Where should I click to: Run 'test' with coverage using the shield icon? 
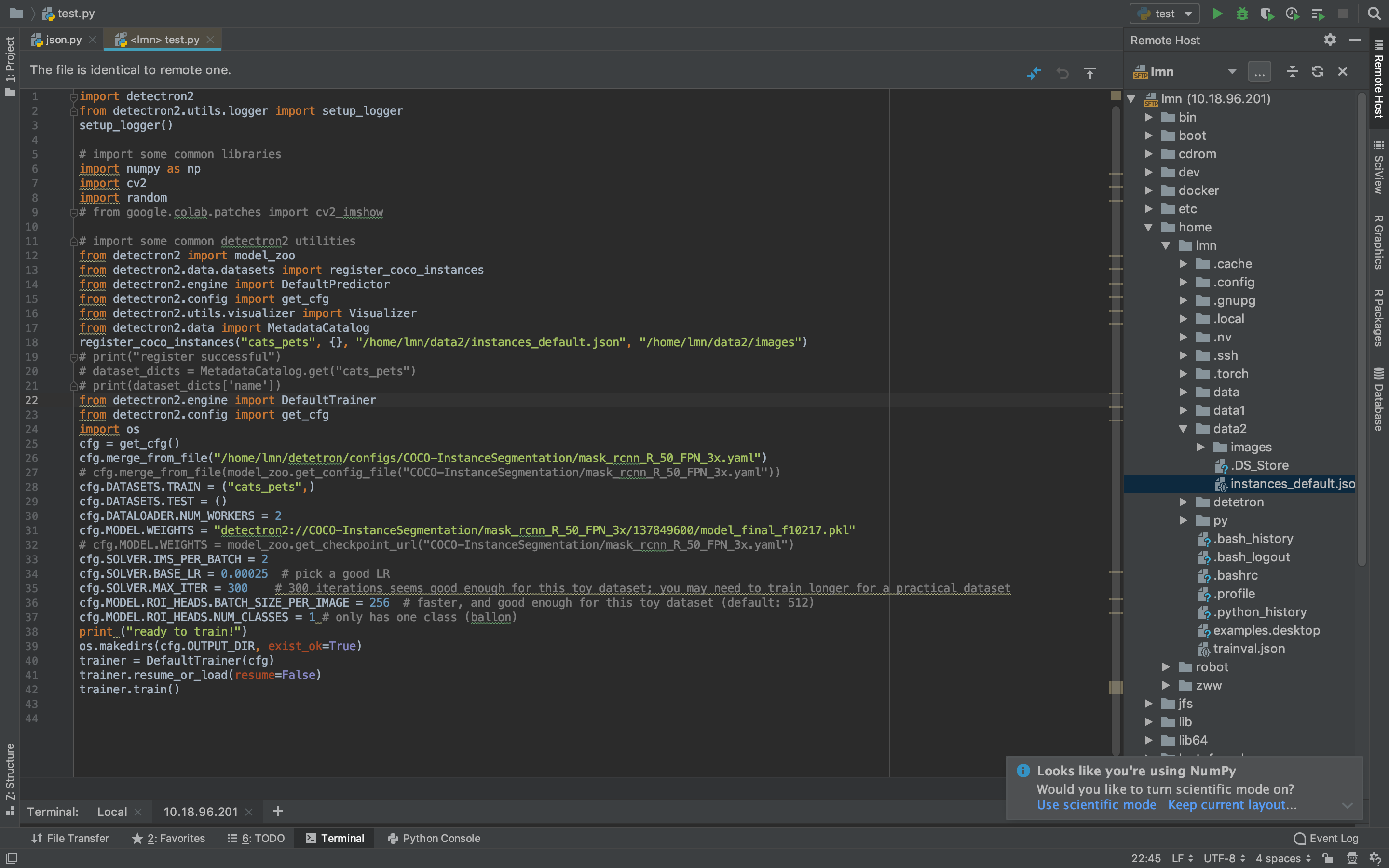tap(1267, 13)
